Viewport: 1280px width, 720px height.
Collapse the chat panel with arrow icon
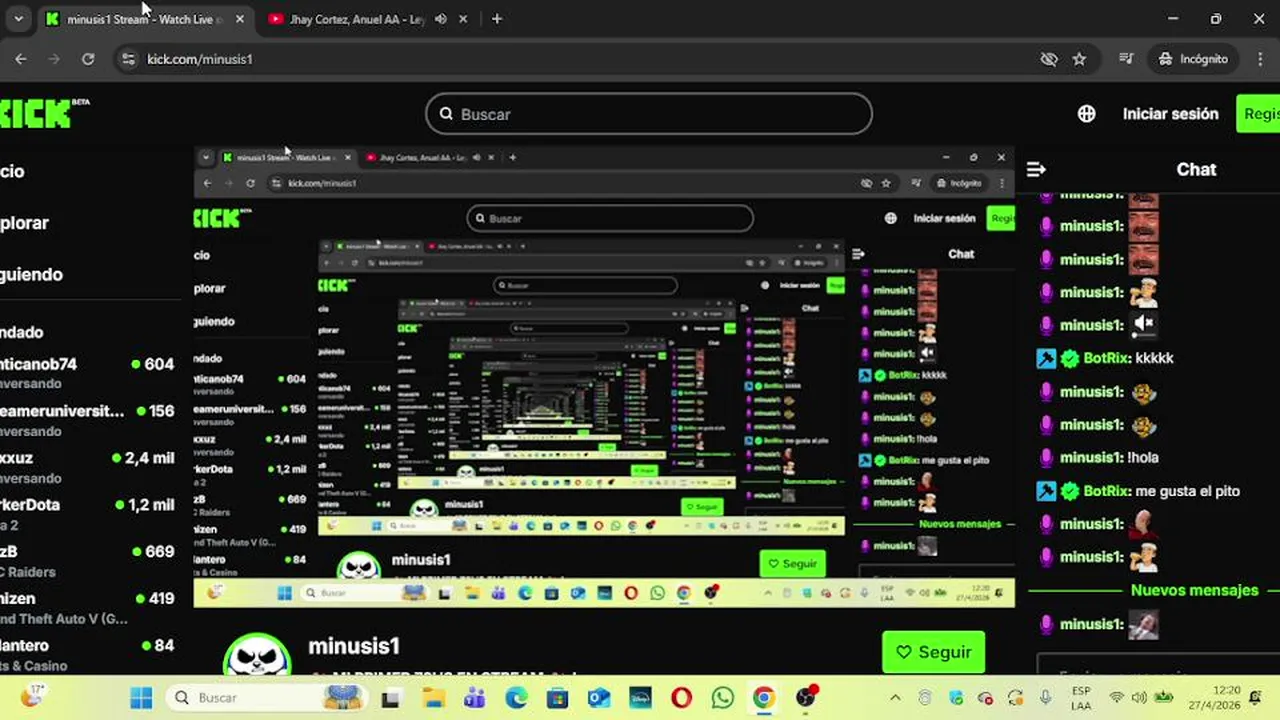coord(1036,170)
